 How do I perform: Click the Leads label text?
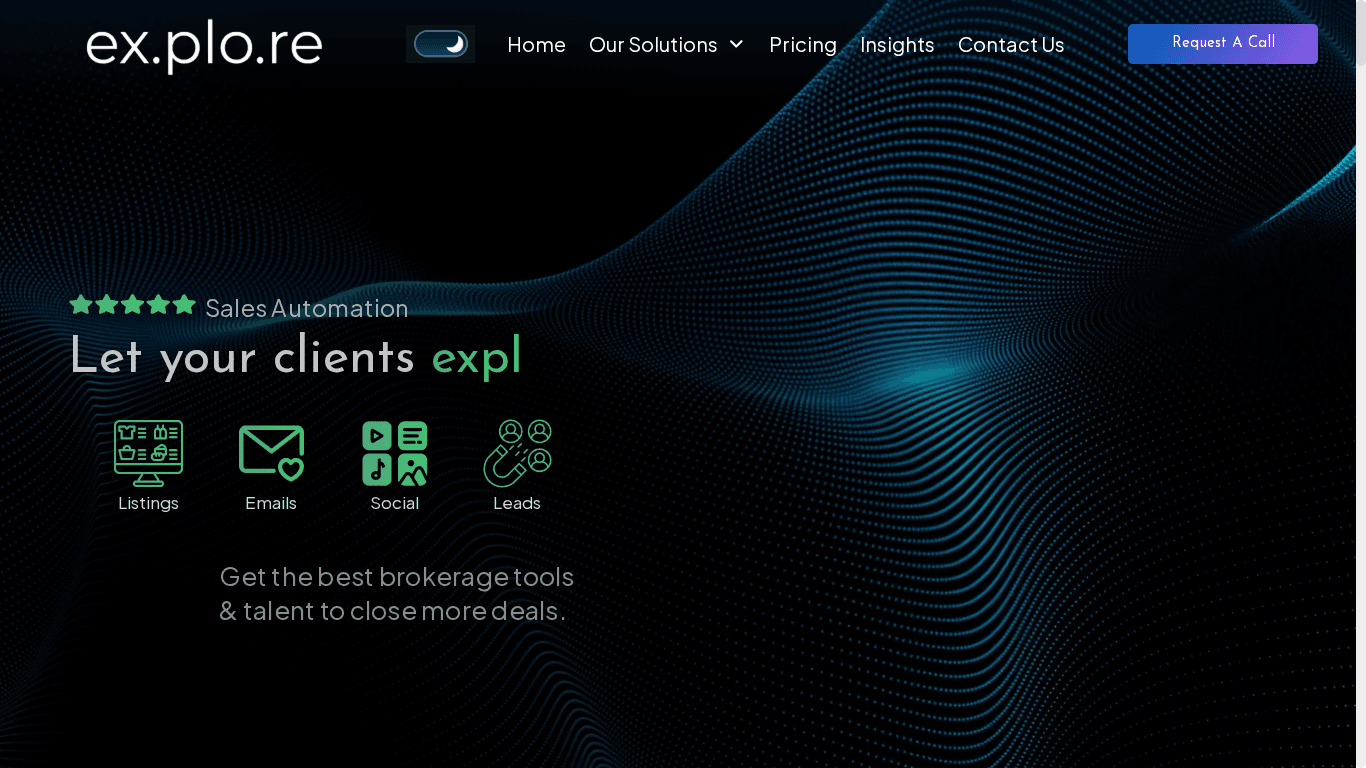(517, 503)
